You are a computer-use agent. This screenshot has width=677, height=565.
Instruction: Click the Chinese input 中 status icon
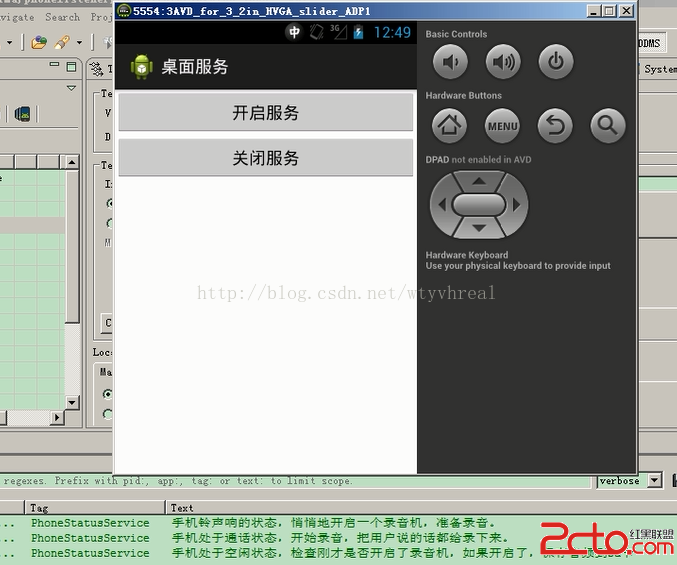pos(294,32)
